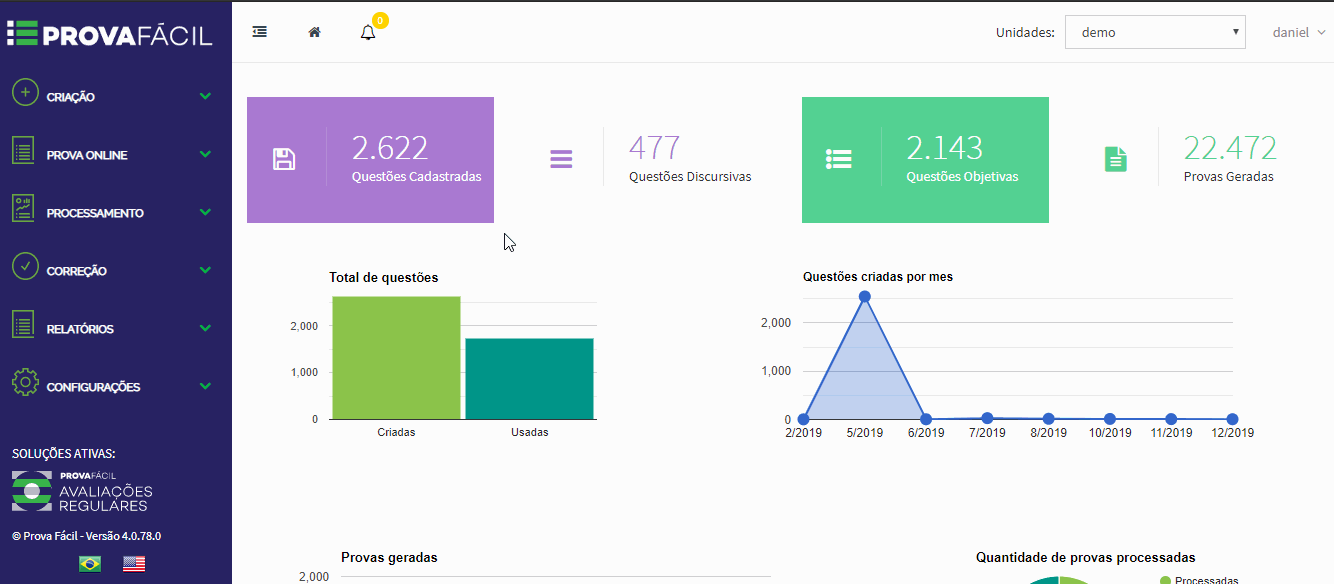The width and height of the screenshot is (1334, 584).
Task: Expand the Criação chevron
Action: click(x=205, y=97)
